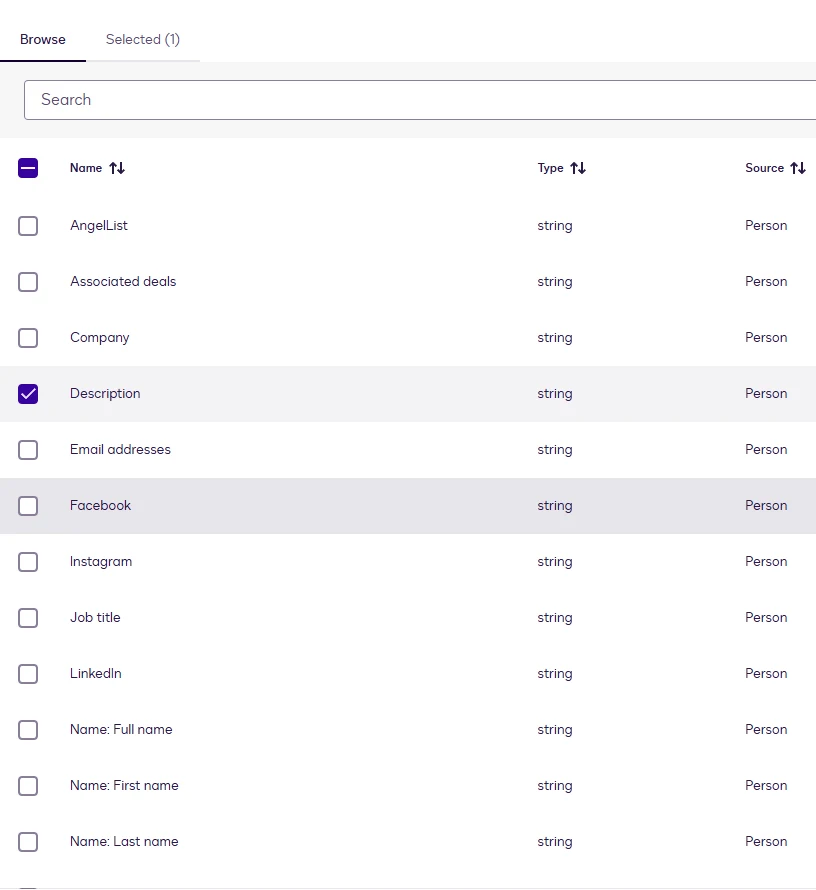Select the Name: Full name text
Screen dimensions: 816x890
click(x=121, y=729)
